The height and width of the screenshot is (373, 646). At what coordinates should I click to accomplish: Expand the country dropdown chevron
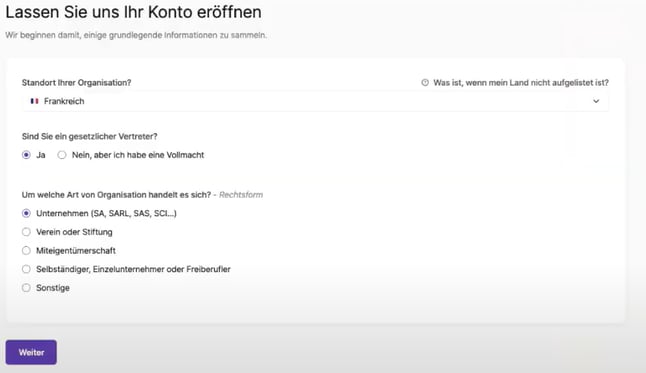[596, 101]
